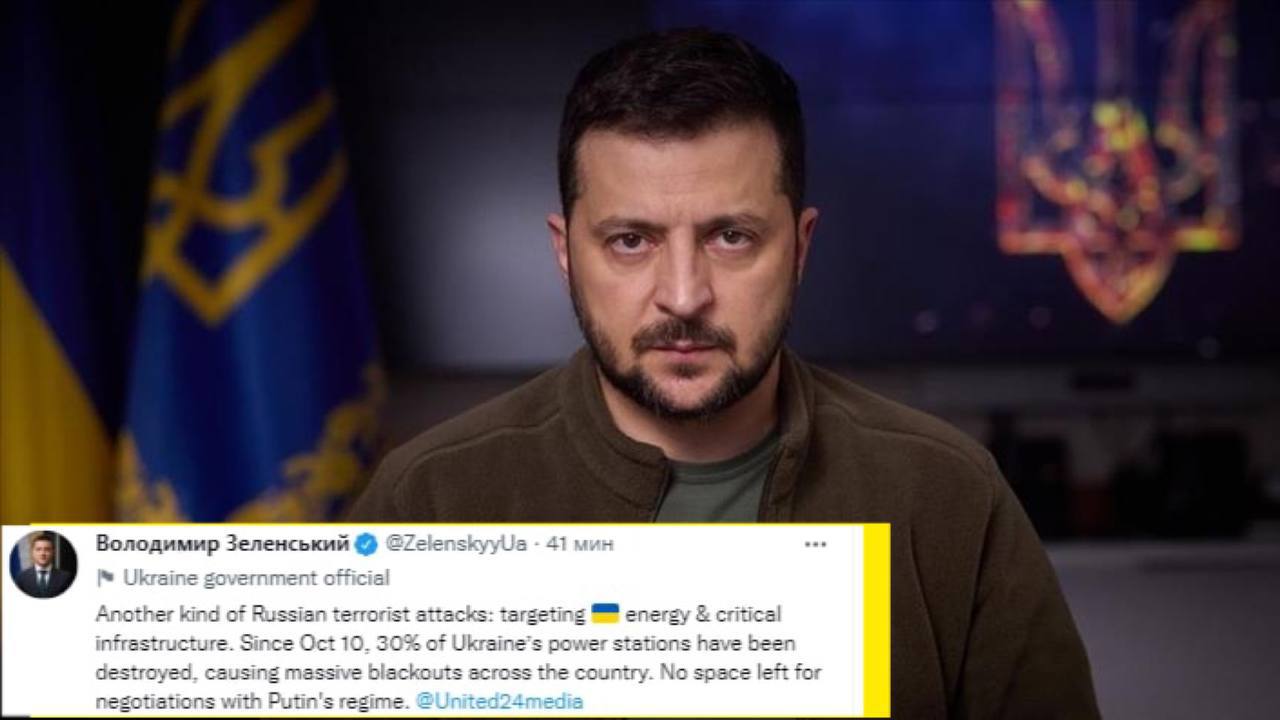The width and height of the screenshot is (1280, 720).
Task: Click the Ukraine government official label
Action: coord(256,578)
